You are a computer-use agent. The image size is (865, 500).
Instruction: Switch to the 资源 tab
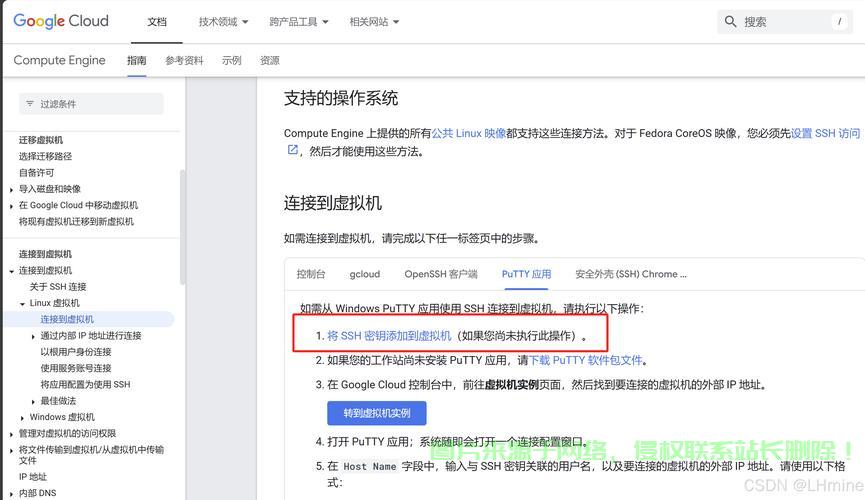click(x=270, y=60)
